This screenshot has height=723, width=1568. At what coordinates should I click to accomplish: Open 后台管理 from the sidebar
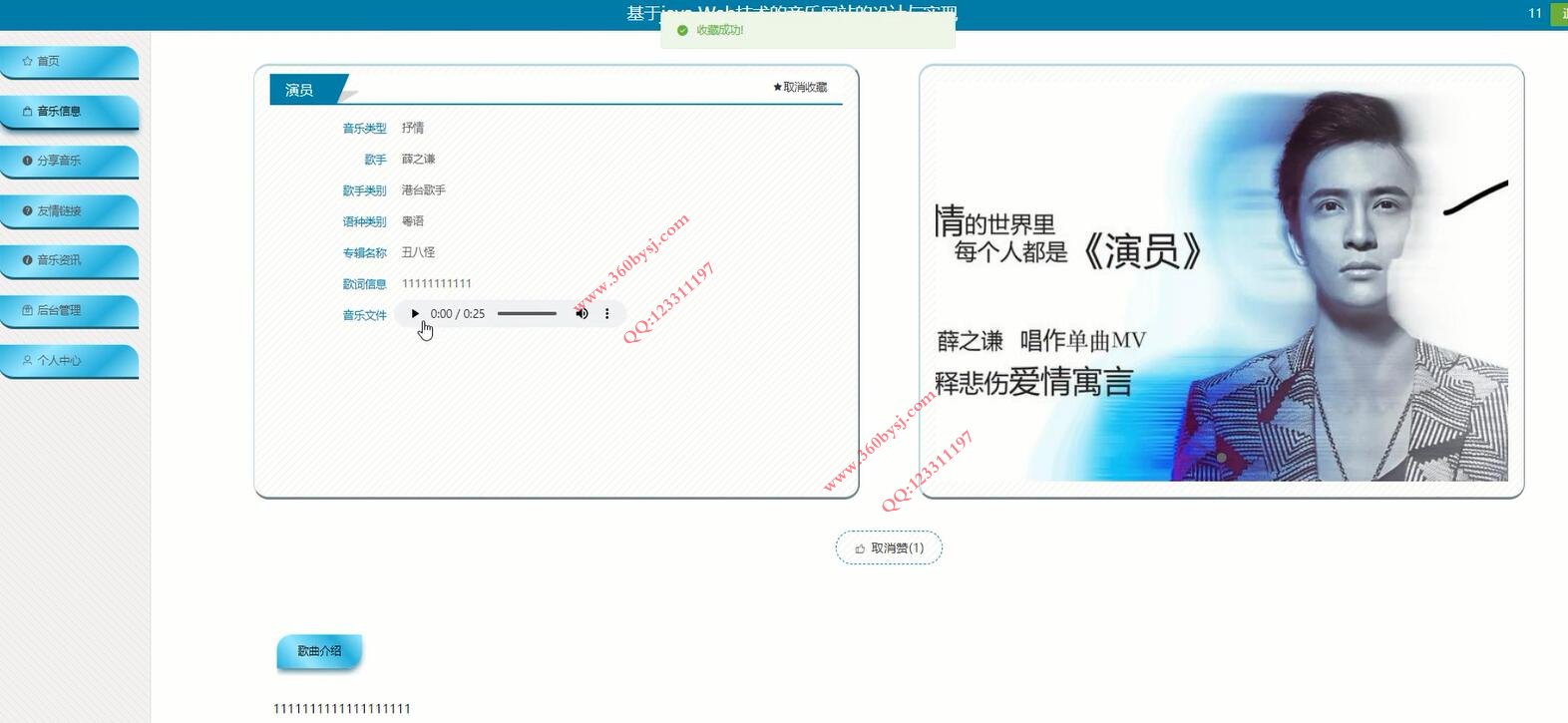click(x=69, y=311)
